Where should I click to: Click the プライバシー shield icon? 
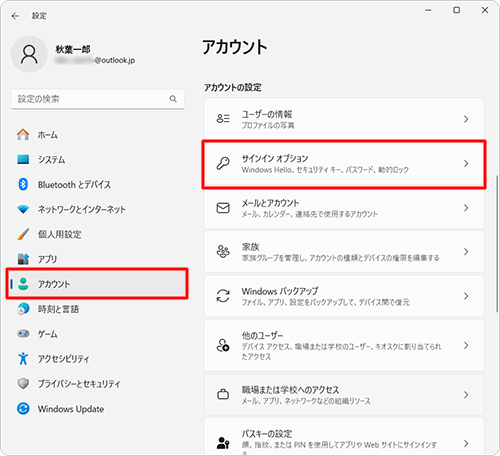click(23, 383)
